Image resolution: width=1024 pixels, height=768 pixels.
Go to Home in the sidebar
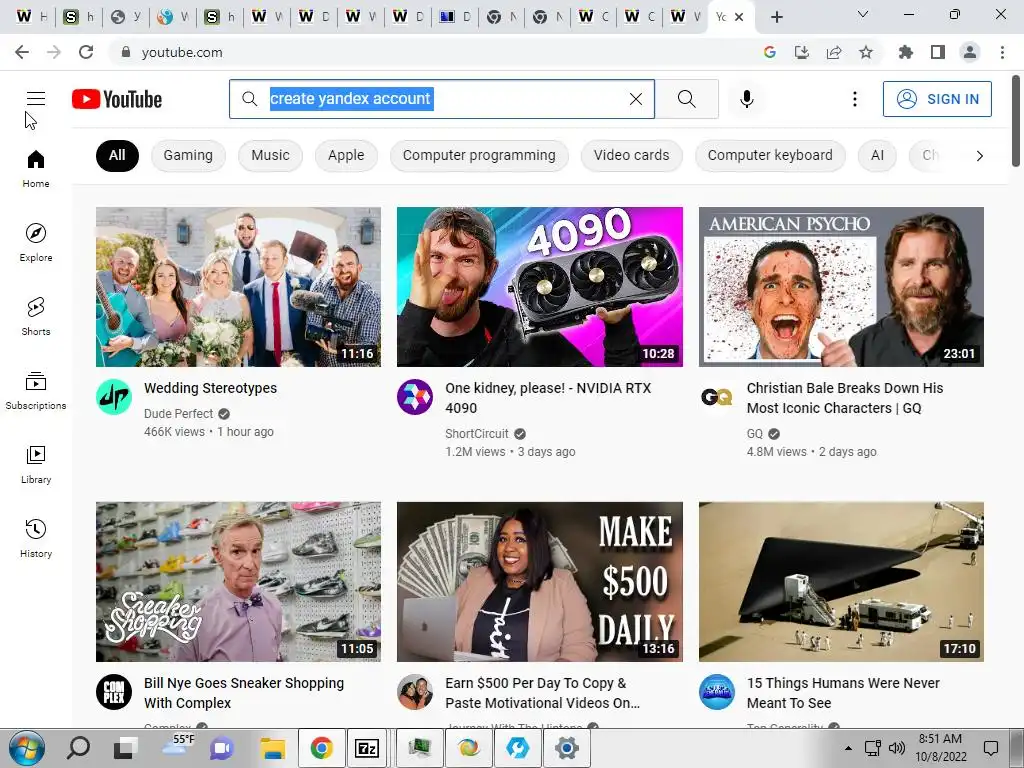point(36,169)
